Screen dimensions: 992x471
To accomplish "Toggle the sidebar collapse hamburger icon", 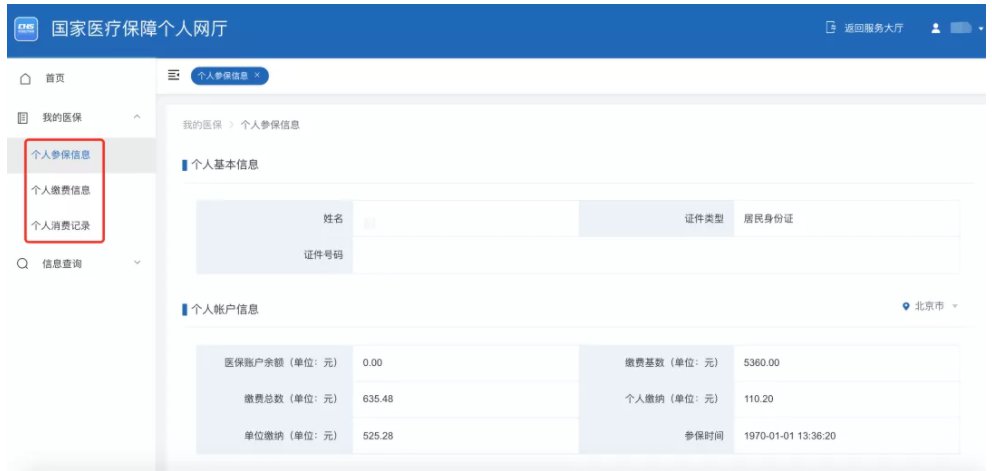I will point(173,75).
